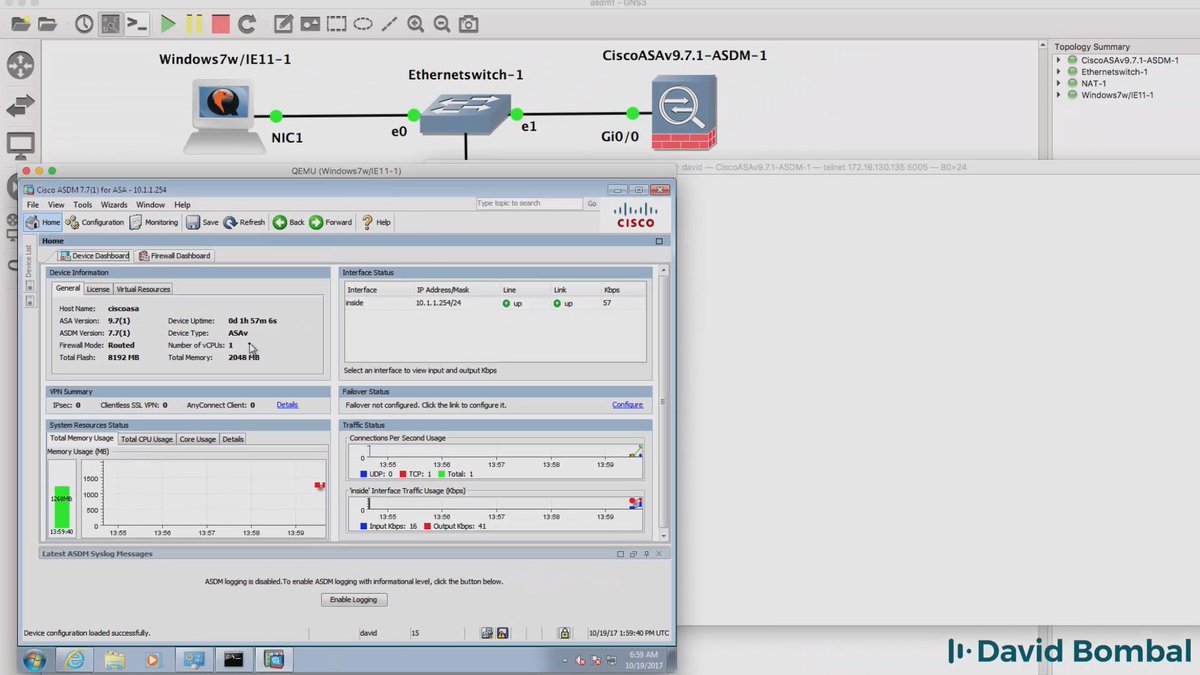The height and width of the screenshot is (675, 1200).
Task: Select the inside interface row
Action: click(x=495, y=303)
